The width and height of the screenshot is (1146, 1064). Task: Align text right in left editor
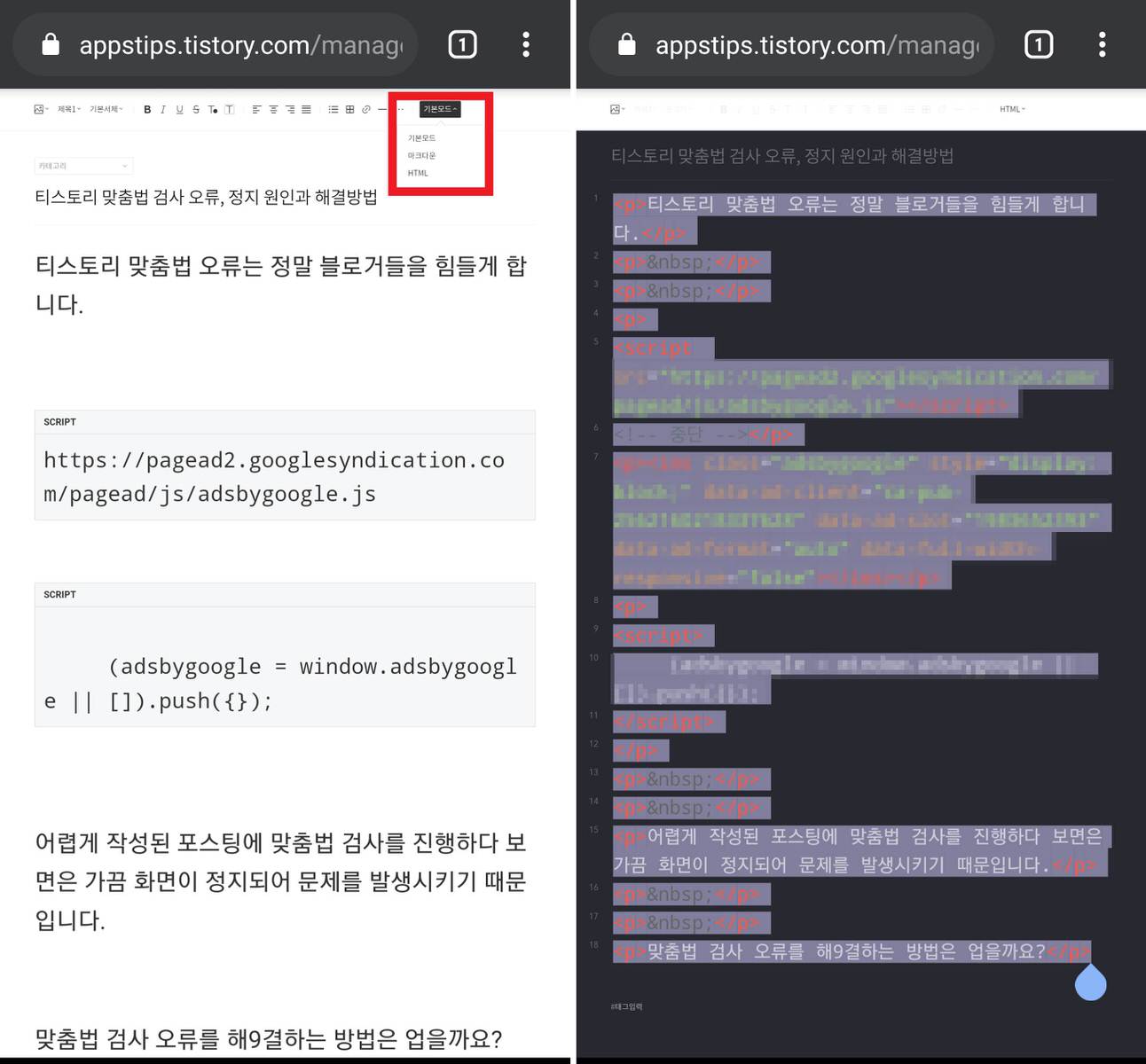point(290,109)
